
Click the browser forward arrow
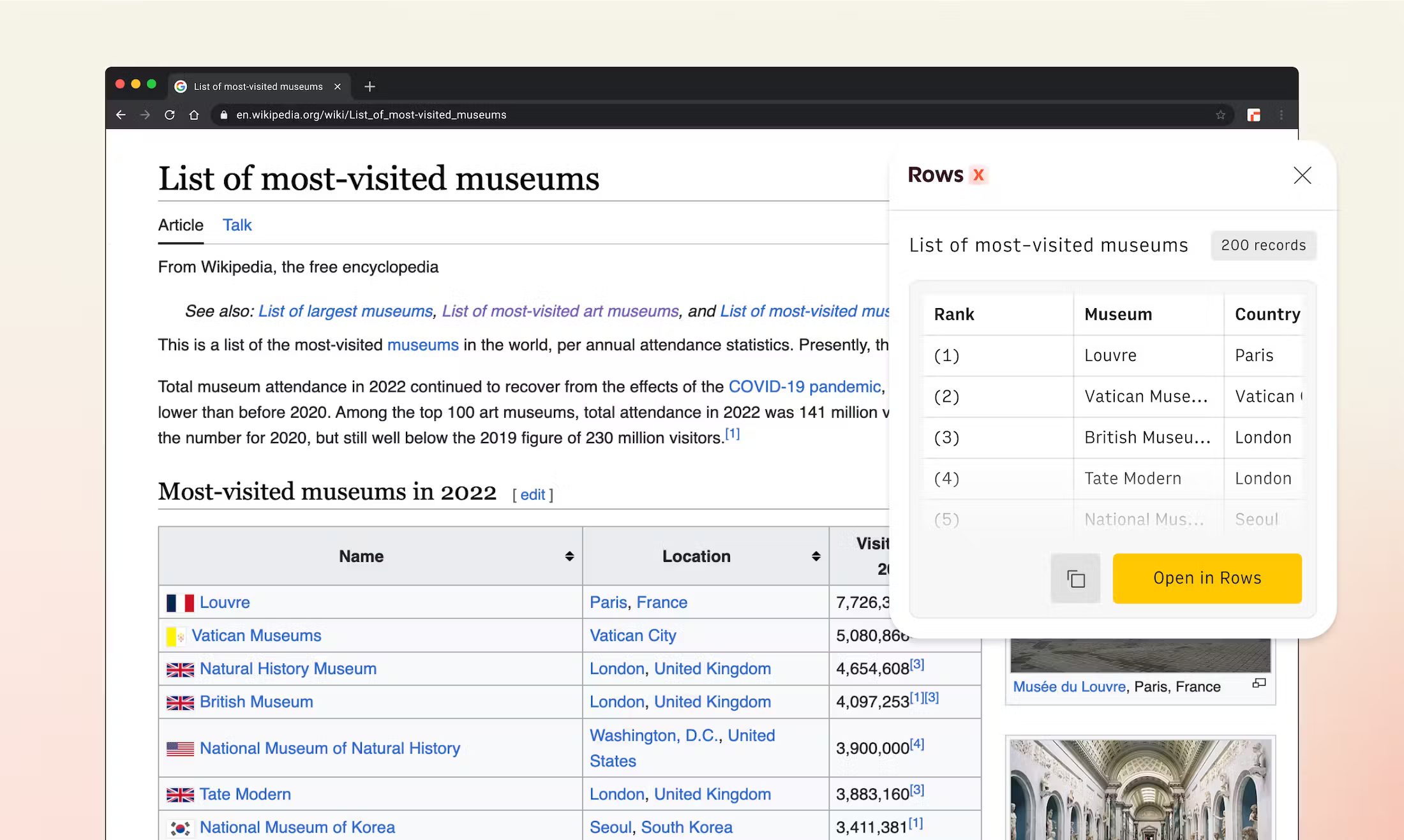145,115
